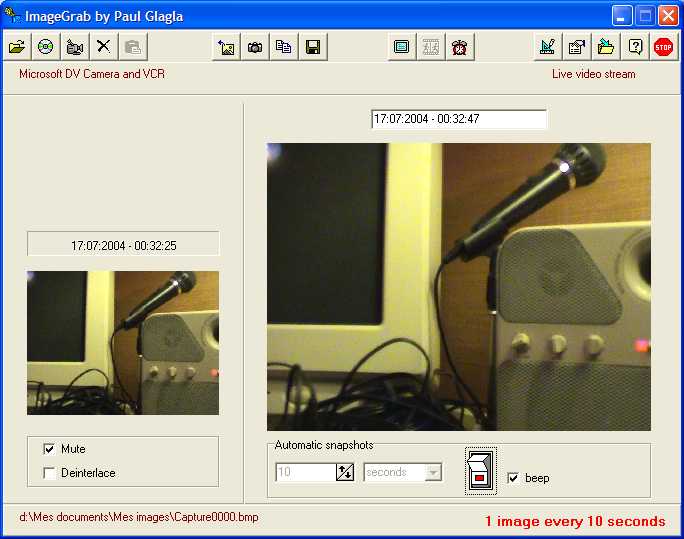Select the video camera capture device icon
The width and height of the screenshot is (684, 539).
point(75,46)
